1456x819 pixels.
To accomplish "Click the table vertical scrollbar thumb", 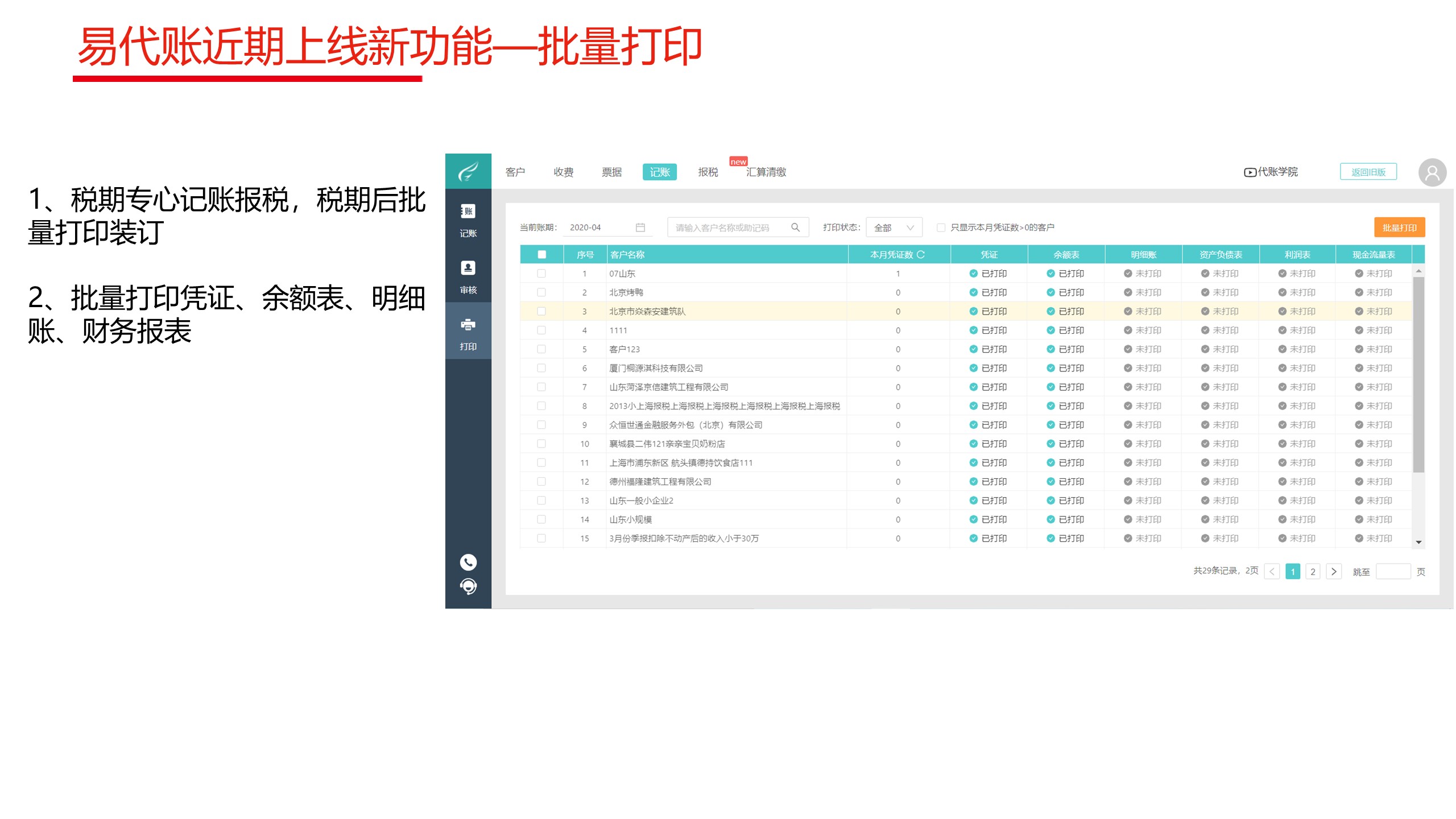I will (x=1418, y=374).
